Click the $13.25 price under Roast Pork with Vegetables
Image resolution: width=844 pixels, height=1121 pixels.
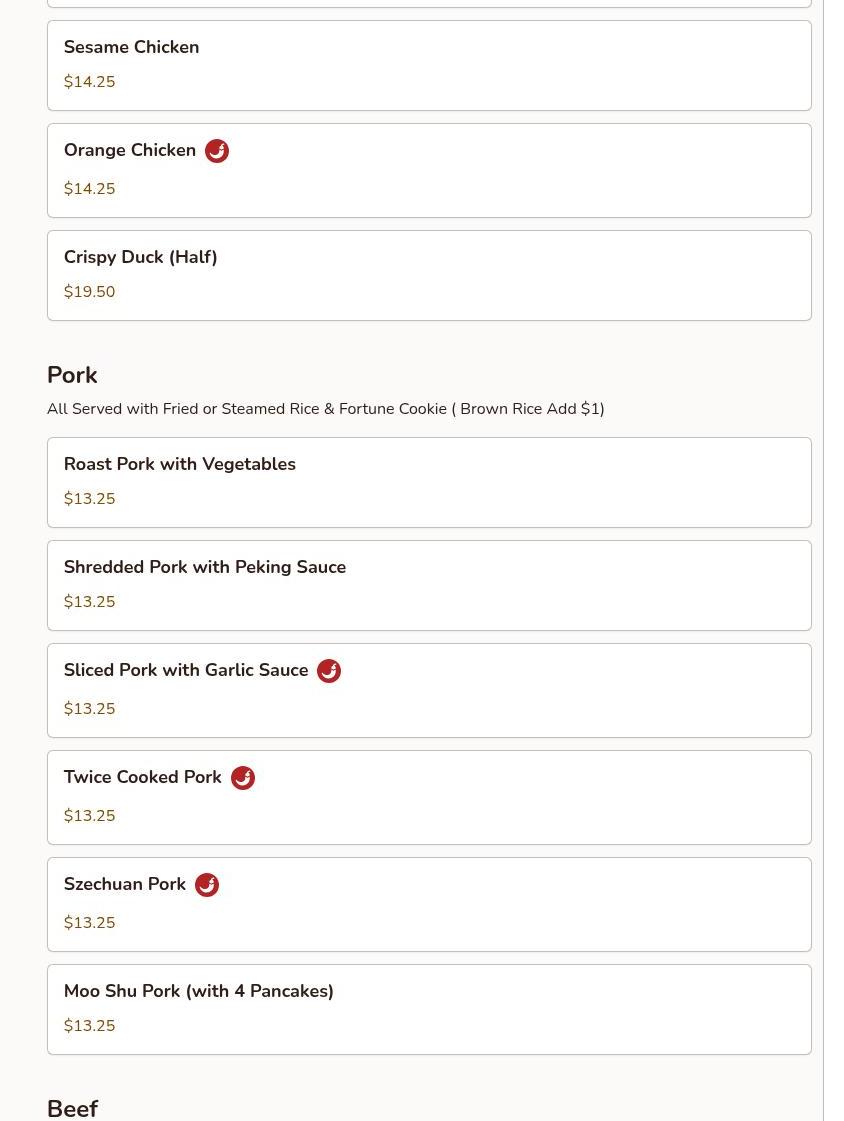tap(90, 499)
